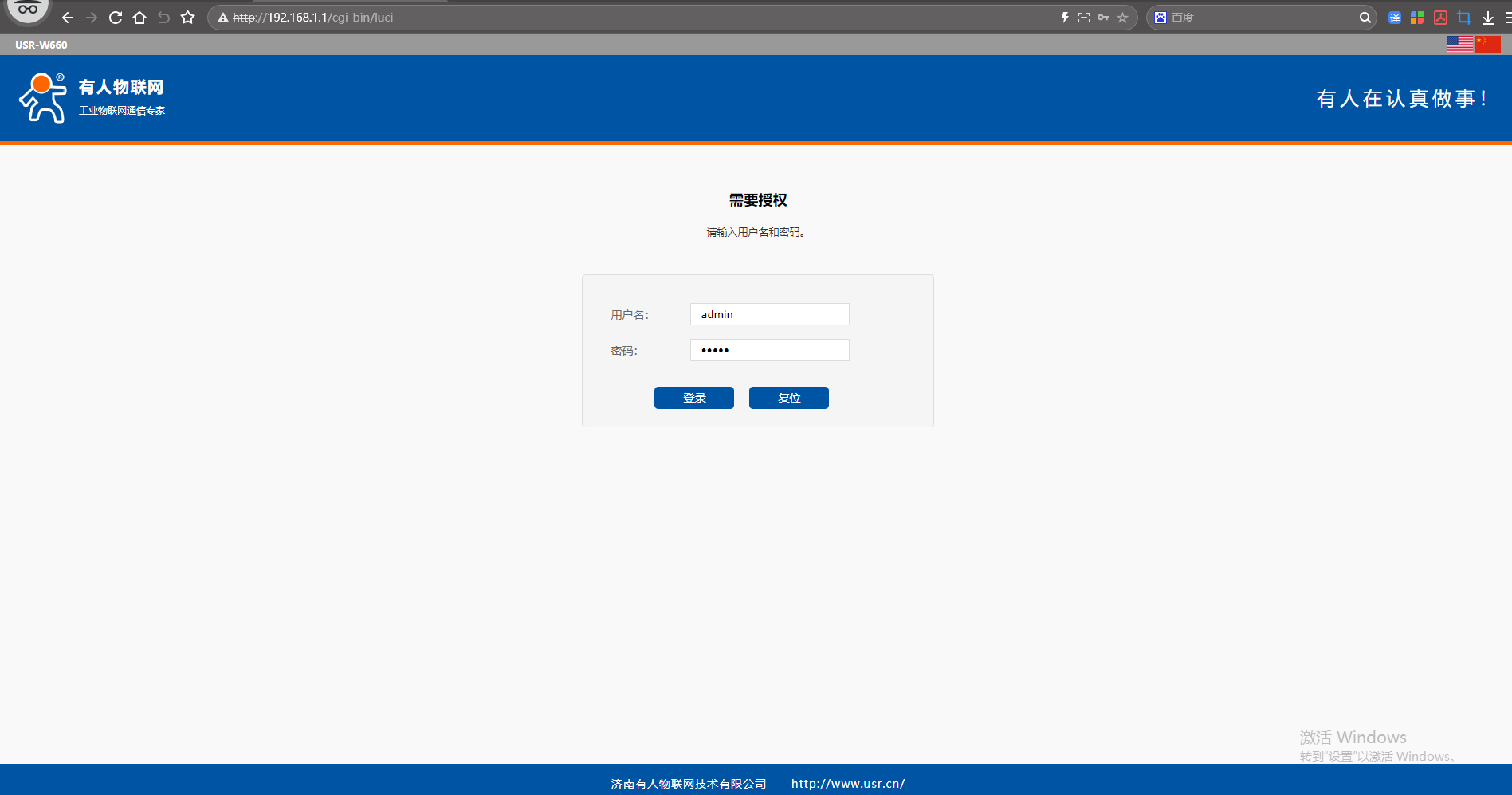Click the saved passwords key icon
1512x795 pixels.
point(1103,18)
